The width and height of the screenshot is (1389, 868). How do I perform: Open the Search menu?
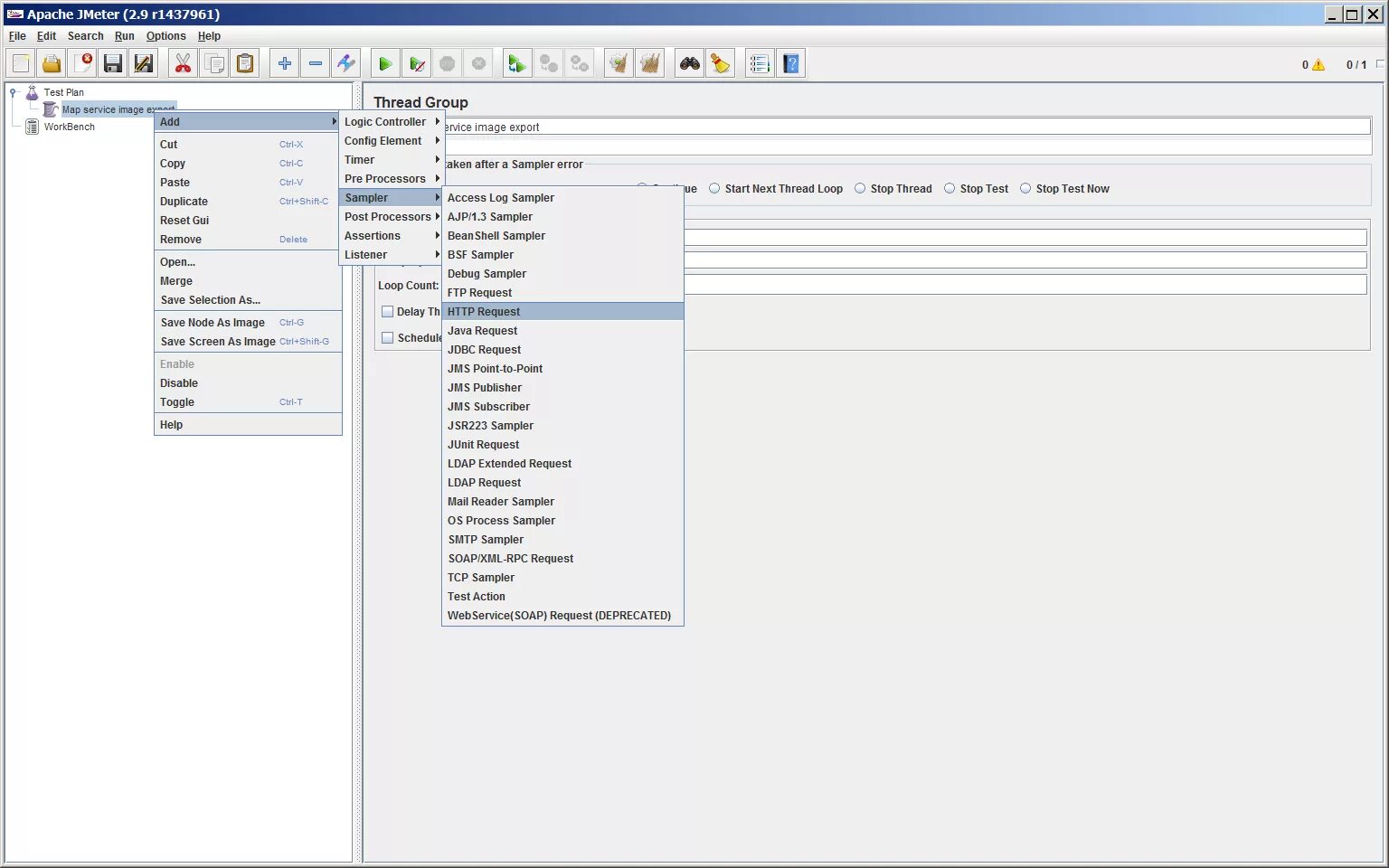[x=85, y=36]
